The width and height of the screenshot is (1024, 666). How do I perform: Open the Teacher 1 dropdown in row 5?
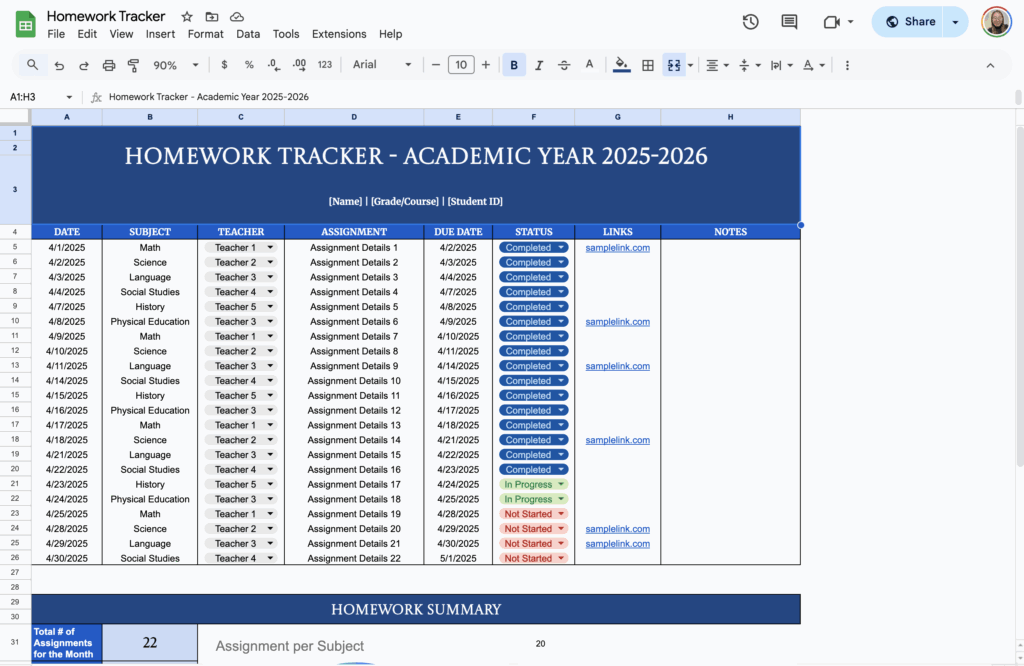tap(240, 247)
